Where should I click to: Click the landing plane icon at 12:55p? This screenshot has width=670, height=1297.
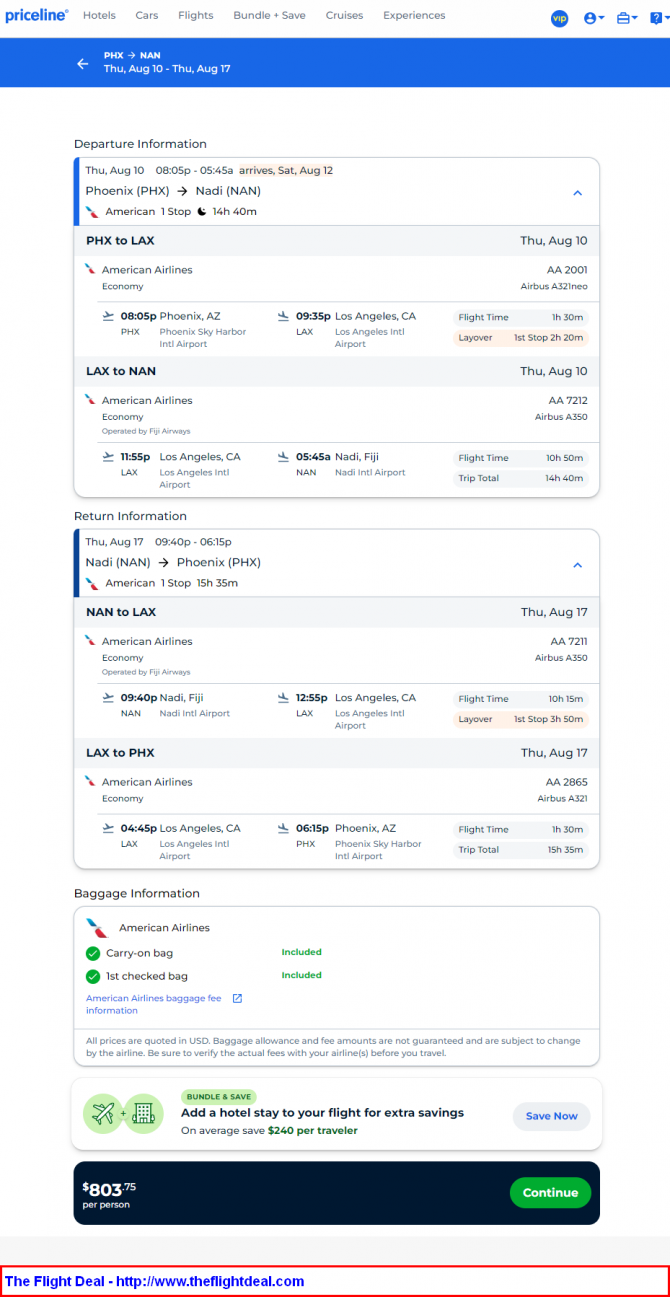pyautogui.click(x=283, y=698)
